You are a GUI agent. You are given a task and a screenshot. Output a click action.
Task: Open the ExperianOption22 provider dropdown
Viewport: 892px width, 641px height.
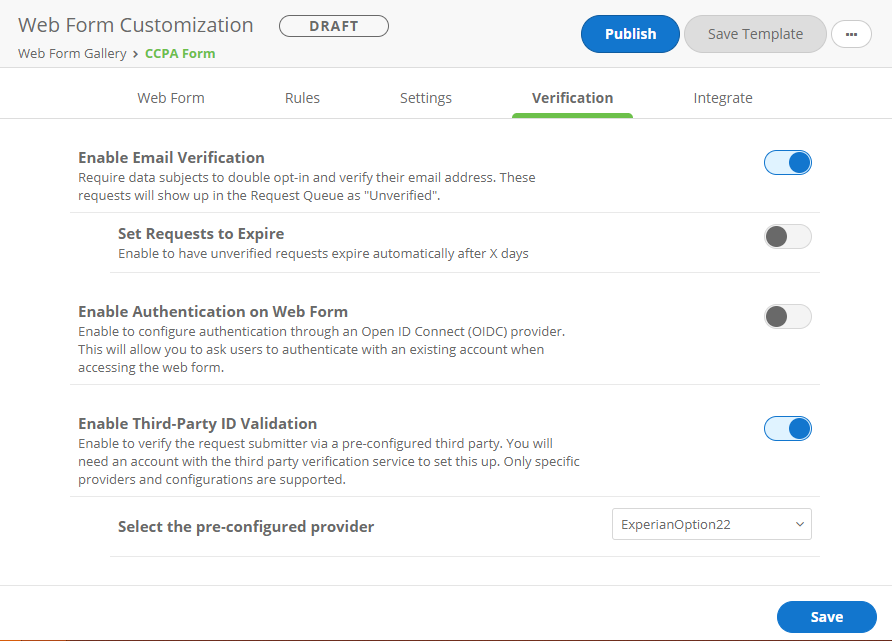(711, 524)
